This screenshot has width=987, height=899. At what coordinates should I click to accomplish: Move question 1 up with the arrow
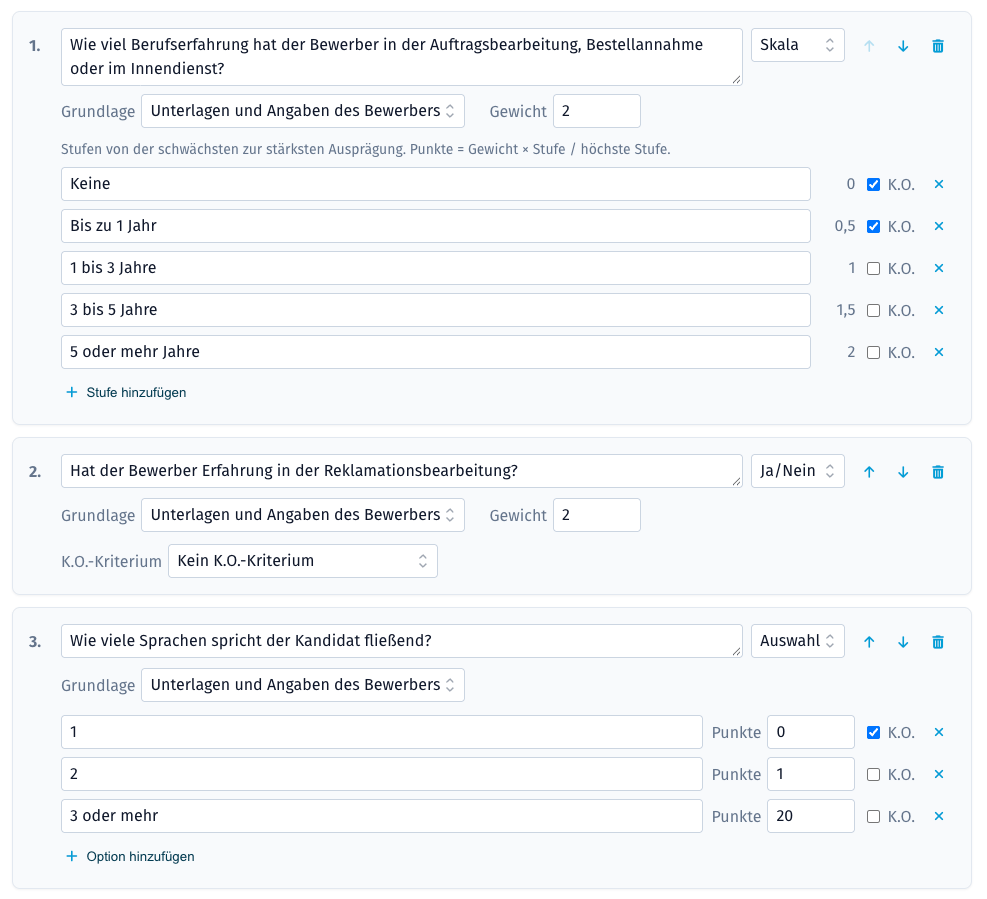coord(869,46)
